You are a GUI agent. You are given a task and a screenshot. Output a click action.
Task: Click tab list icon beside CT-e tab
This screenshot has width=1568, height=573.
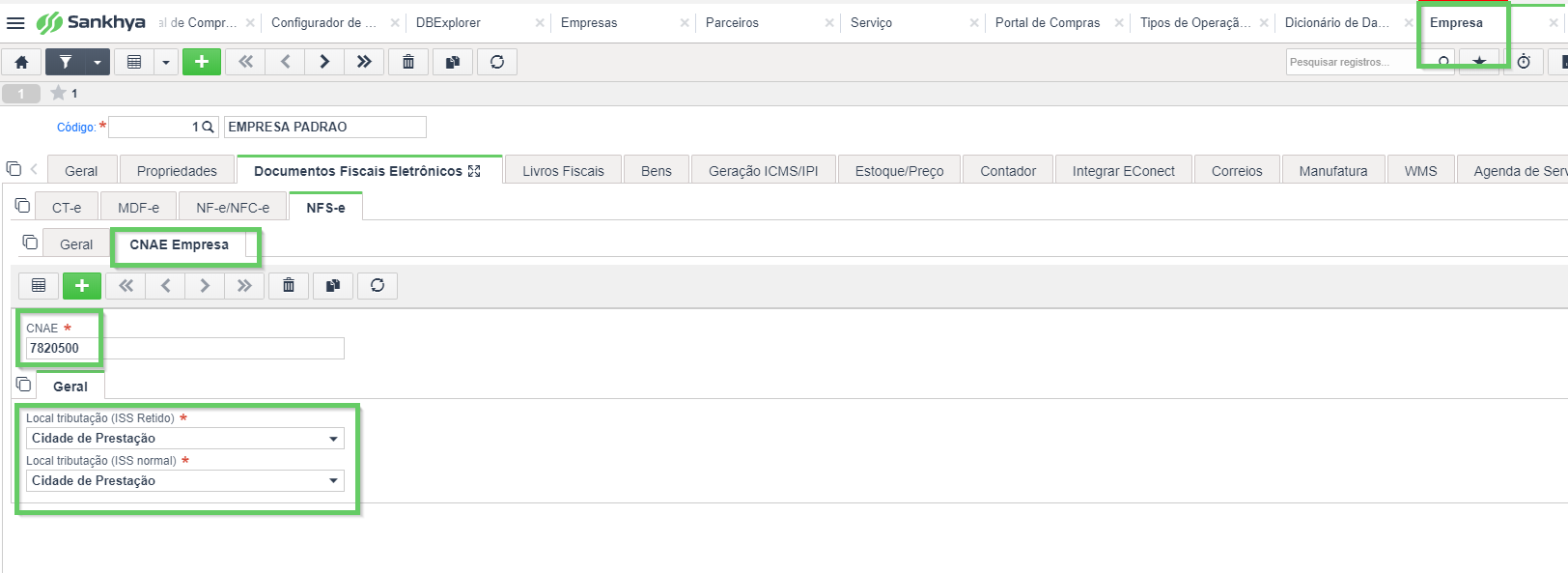[22, 205]
